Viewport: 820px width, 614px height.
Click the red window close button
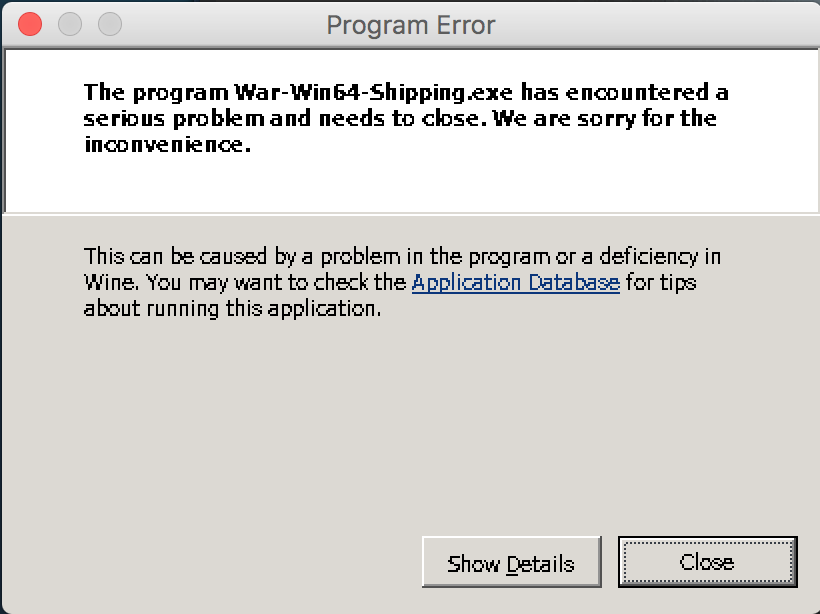30,24
